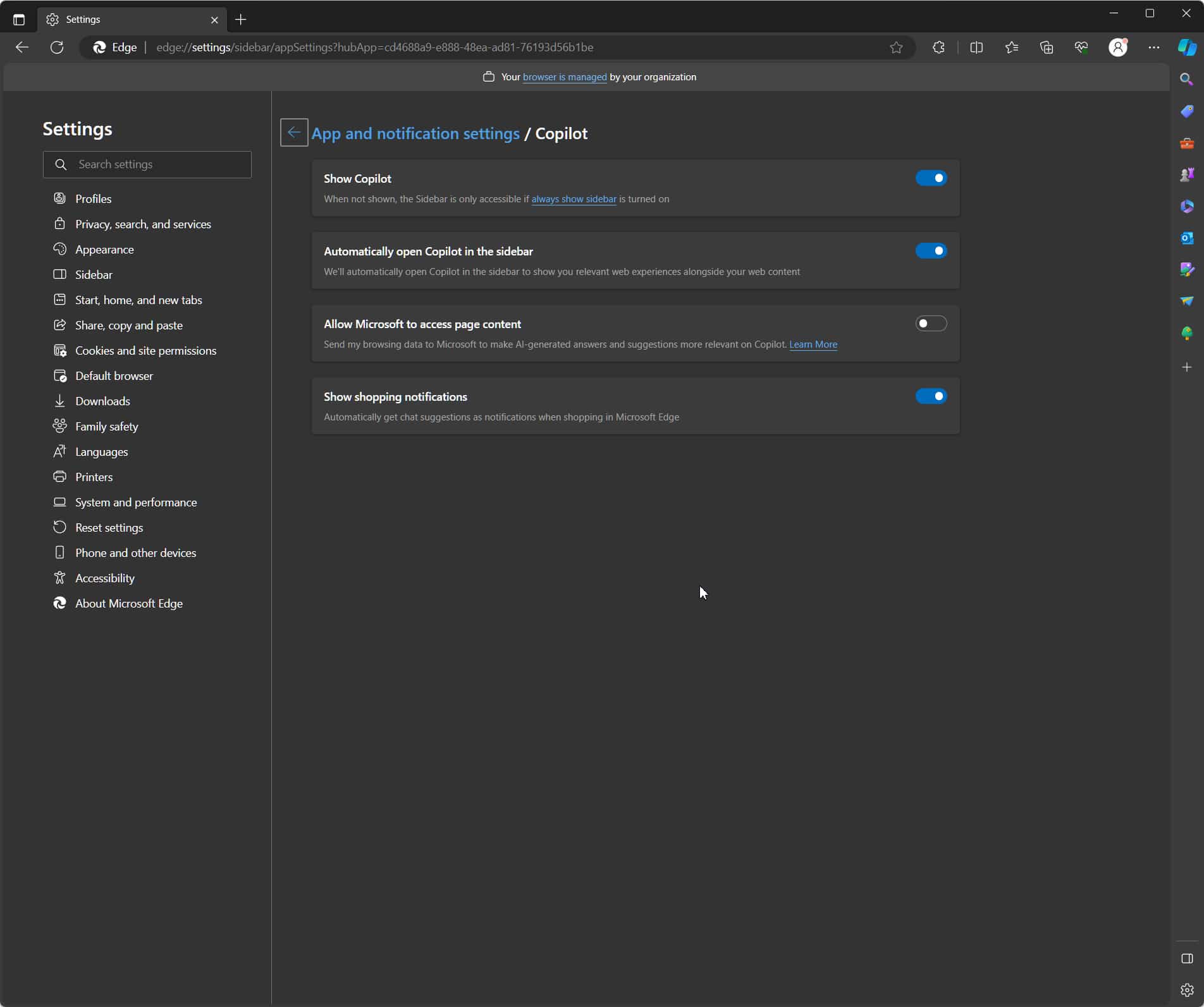This screenshot has height=1007, width=1204.
Task: Click the add-to-favorites star icon
Action: click(896, 47)
